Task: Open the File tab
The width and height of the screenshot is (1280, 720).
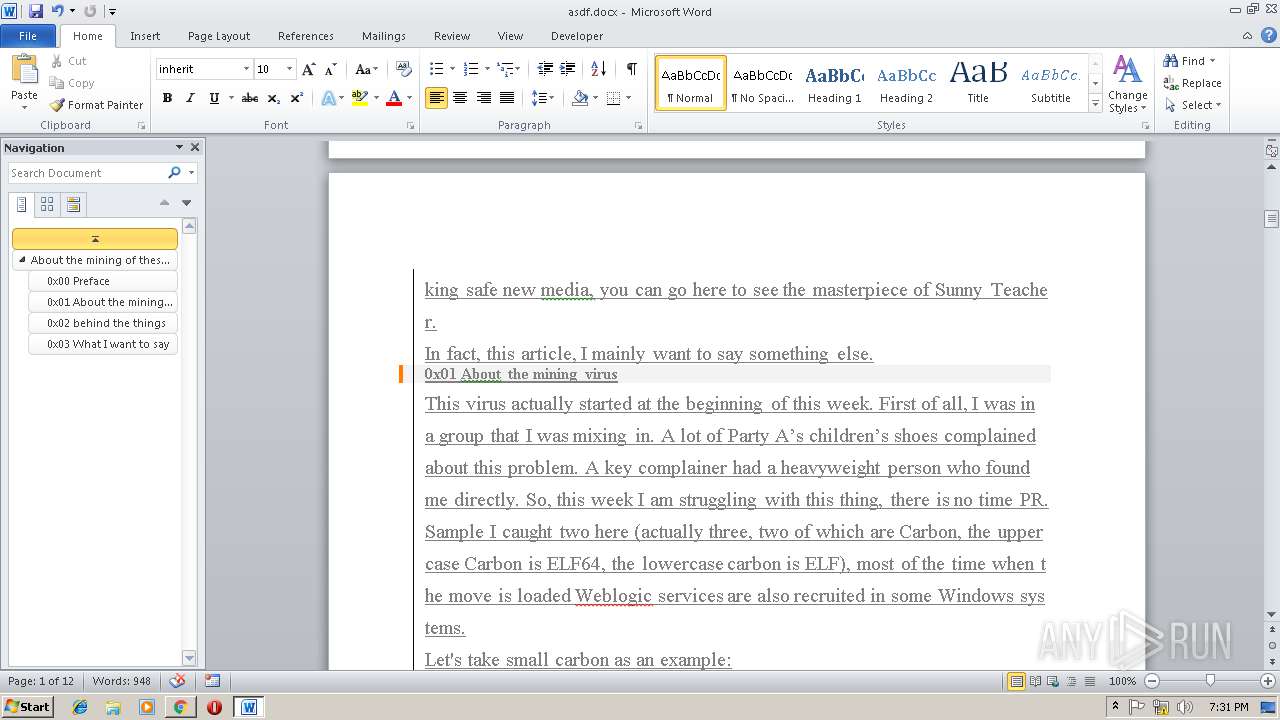Action: (x=28, y=36)
